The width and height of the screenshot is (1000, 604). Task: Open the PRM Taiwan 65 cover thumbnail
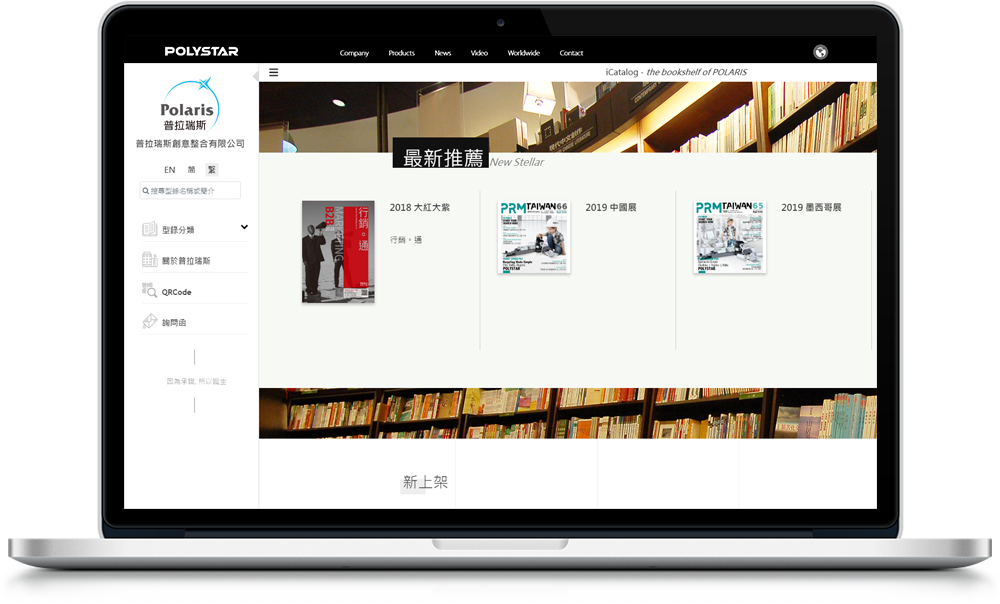point(730,237)
